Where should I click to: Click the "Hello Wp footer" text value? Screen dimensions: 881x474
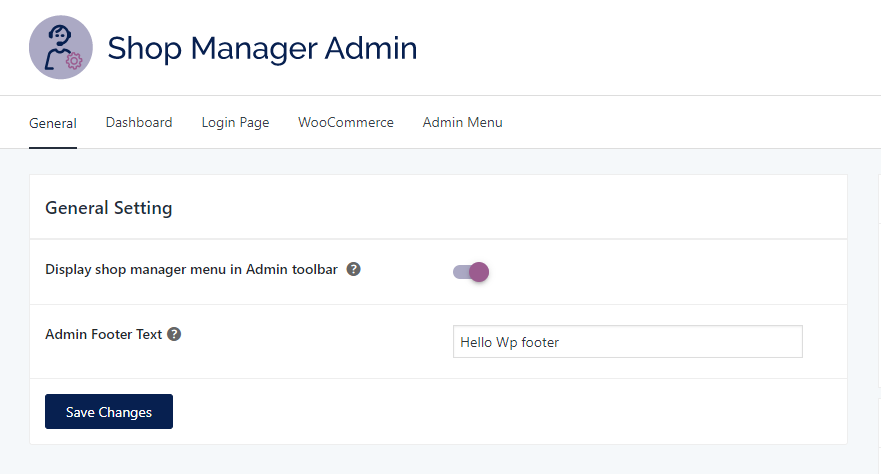[510, 342]
